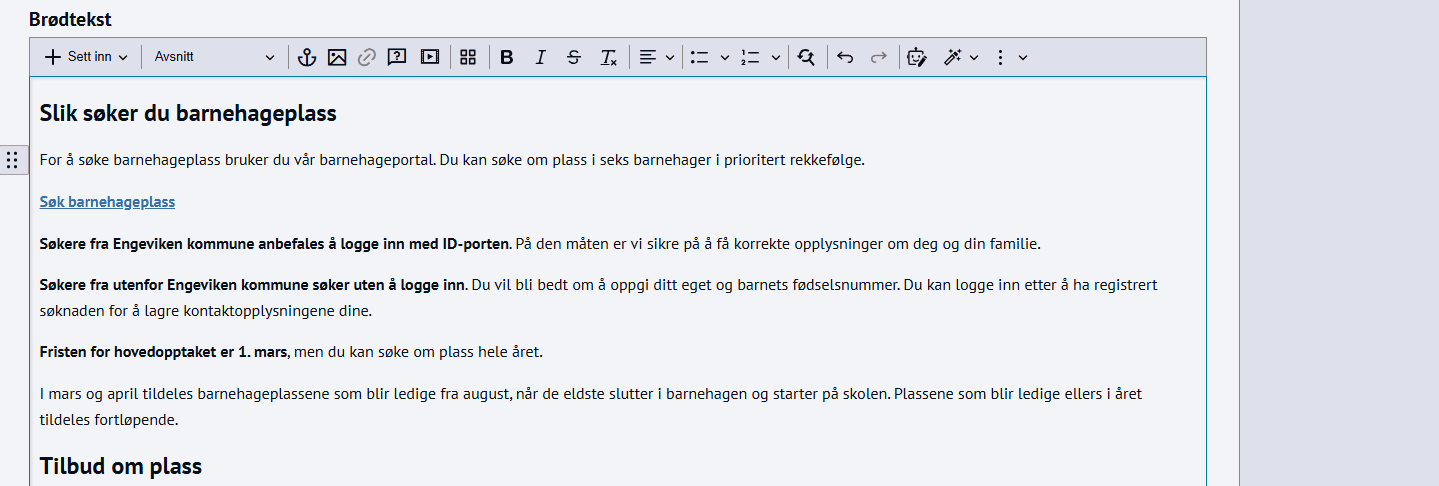1439x486 pixels.
Task: Expand the numbered list options arrow
Action: click(x=776, y=57)
